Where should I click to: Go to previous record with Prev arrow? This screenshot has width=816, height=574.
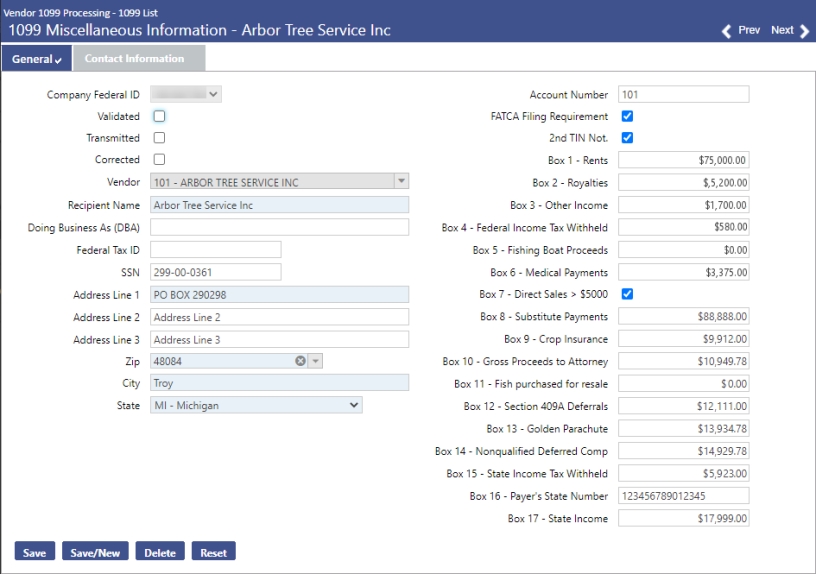[x=741, y=31]
